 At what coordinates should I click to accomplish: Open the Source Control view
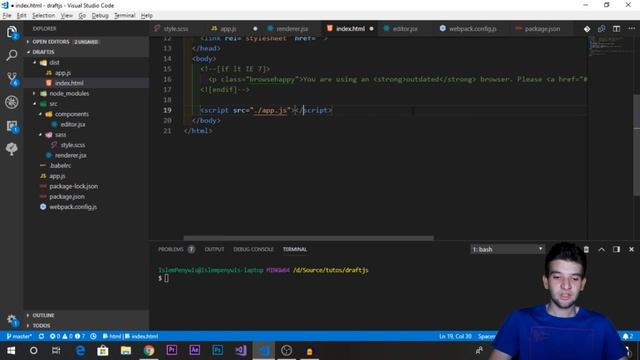[x=12, y=78]
